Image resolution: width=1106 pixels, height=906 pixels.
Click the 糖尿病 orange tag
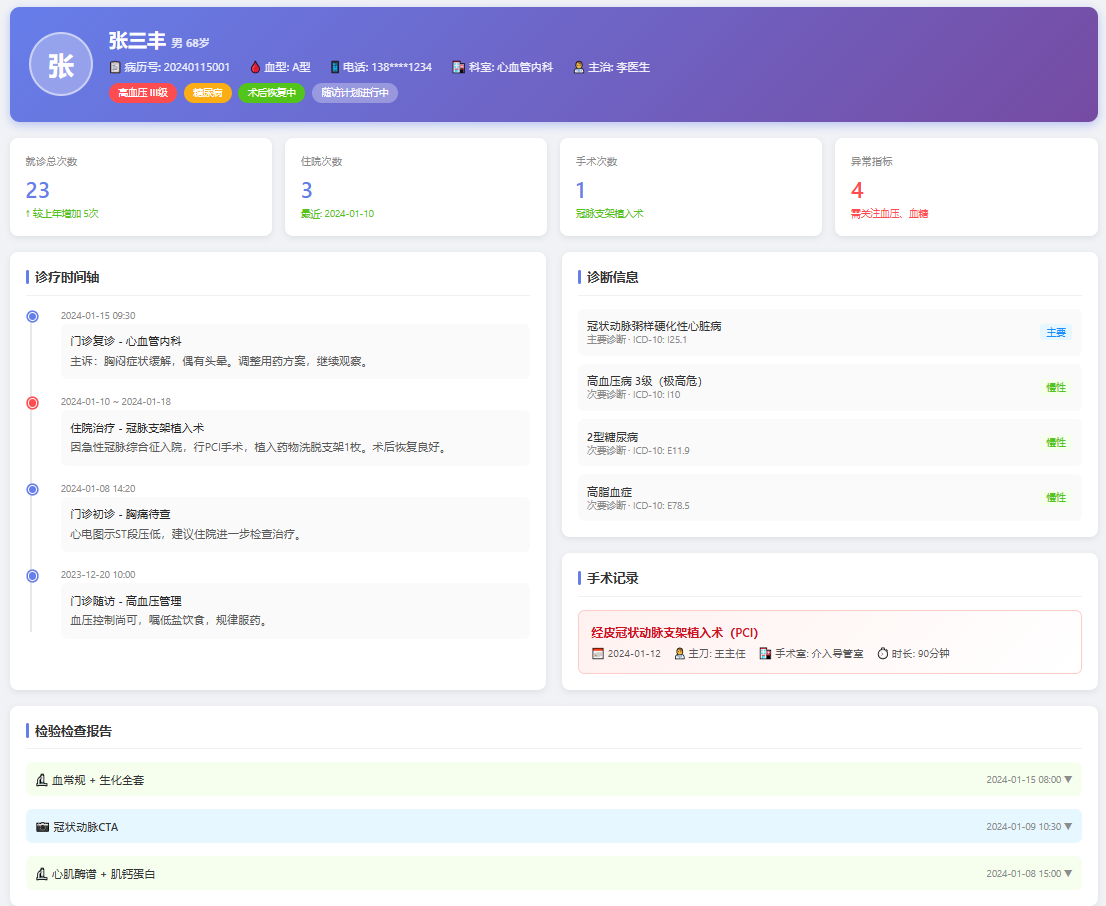[x=207, y=92]
